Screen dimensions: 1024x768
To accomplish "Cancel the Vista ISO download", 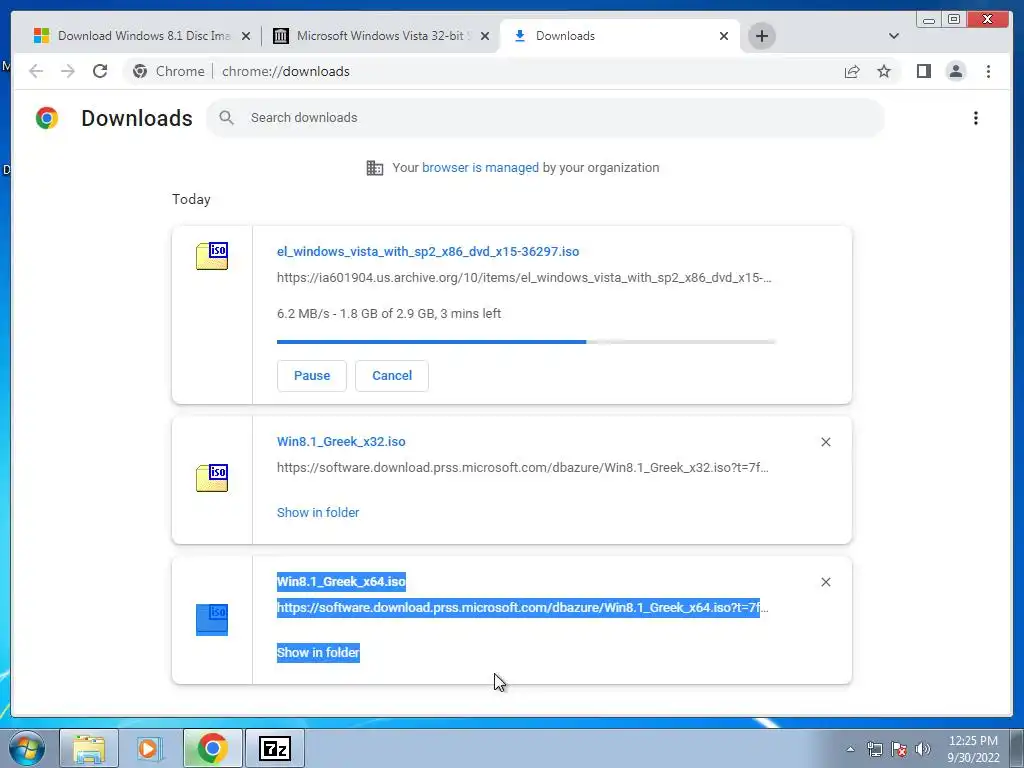I will [x=392, y=376].
